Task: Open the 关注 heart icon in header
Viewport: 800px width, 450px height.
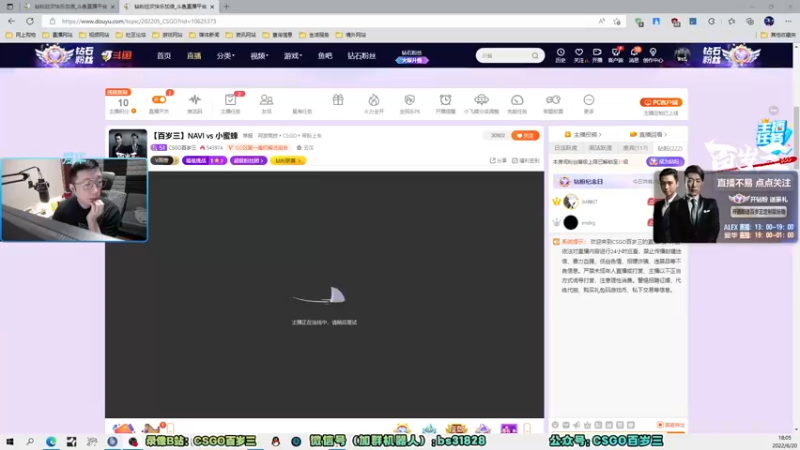Action: pos(579,55)
